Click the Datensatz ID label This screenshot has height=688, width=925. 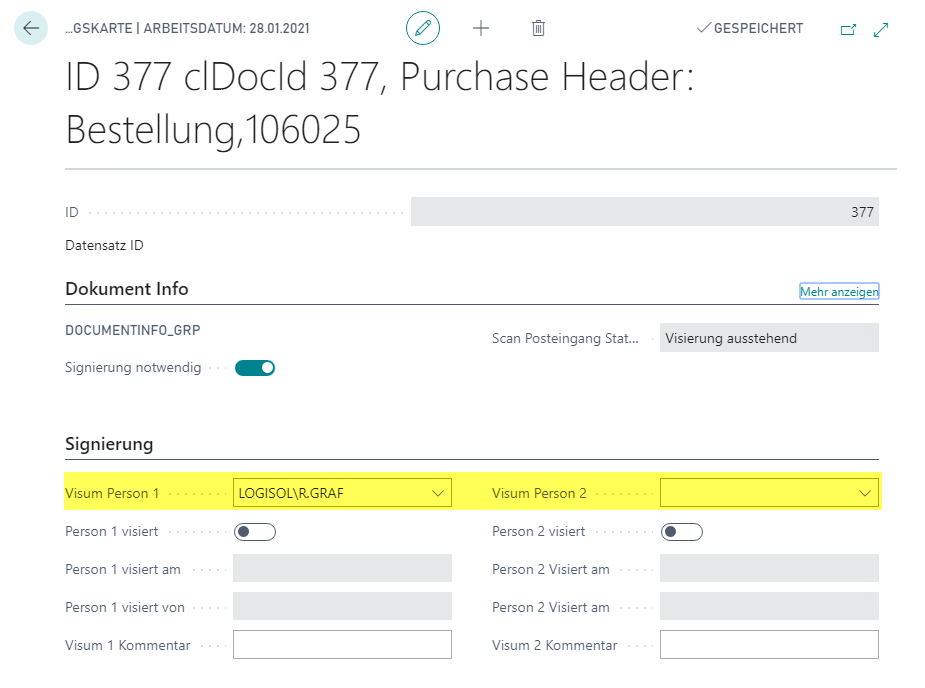coord(104,245)
